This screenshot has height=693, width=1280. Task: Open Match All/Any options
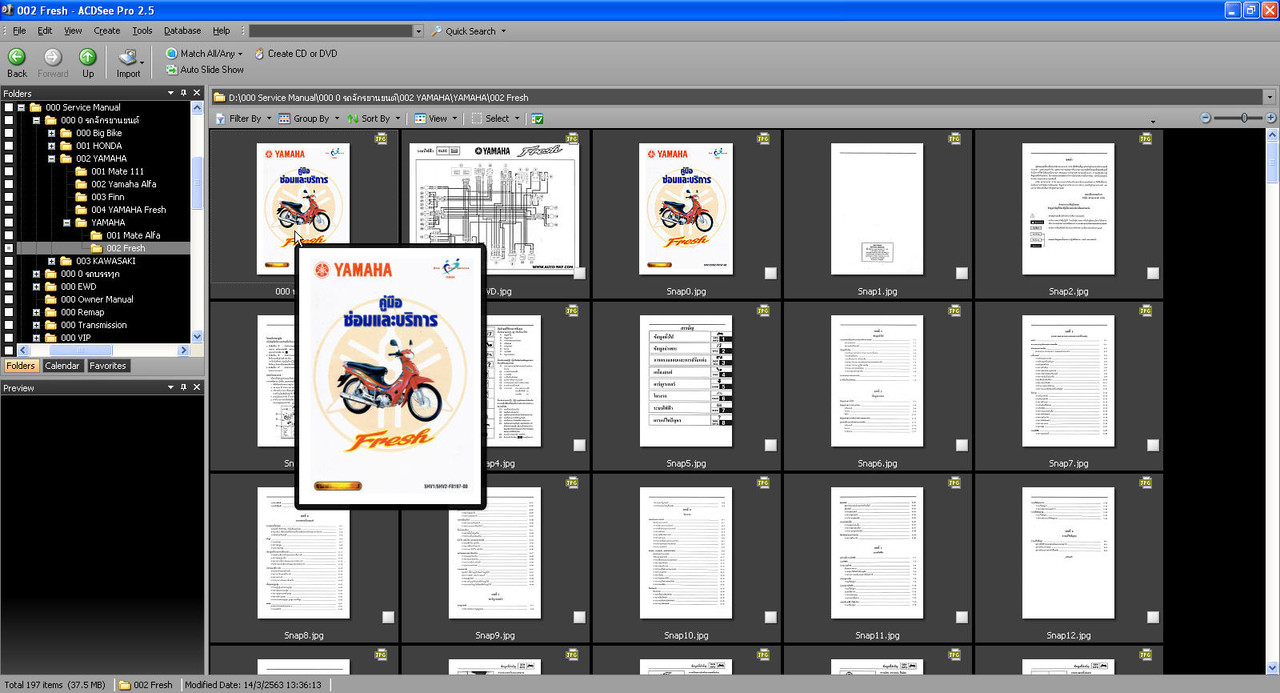click(x=204, y=54)
